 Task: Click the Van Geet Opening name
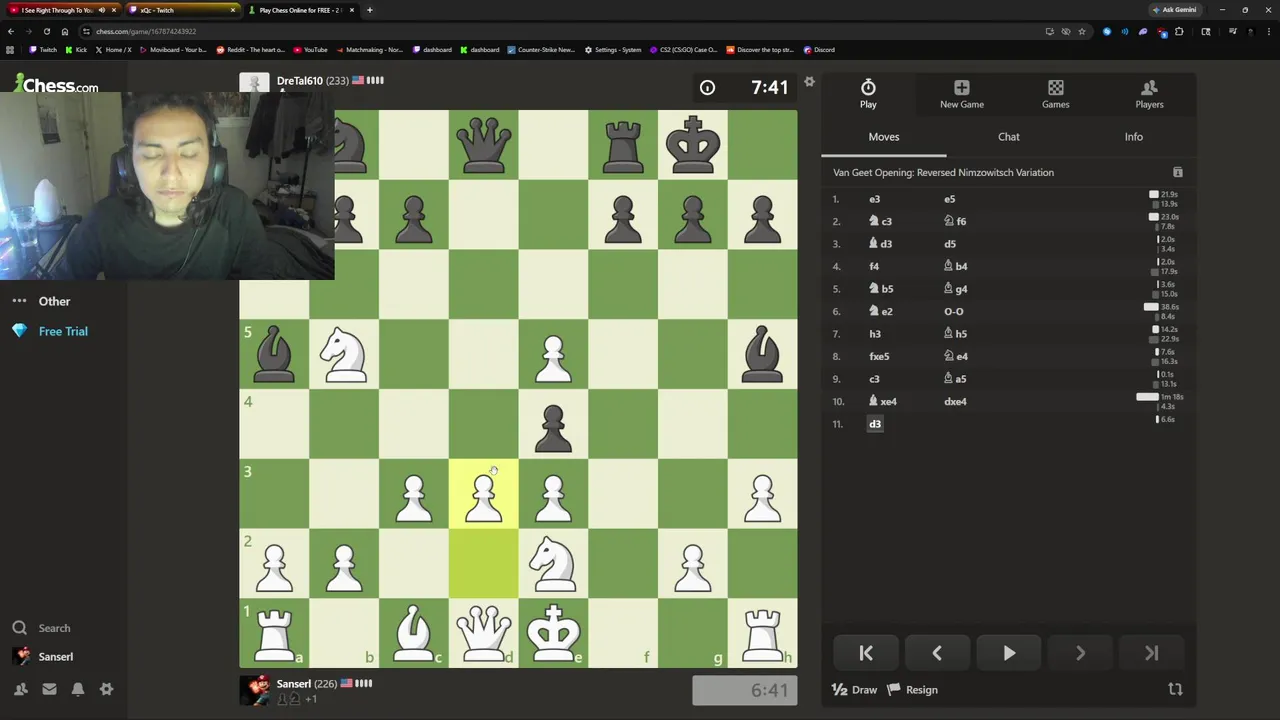click(x=943, y=173)
